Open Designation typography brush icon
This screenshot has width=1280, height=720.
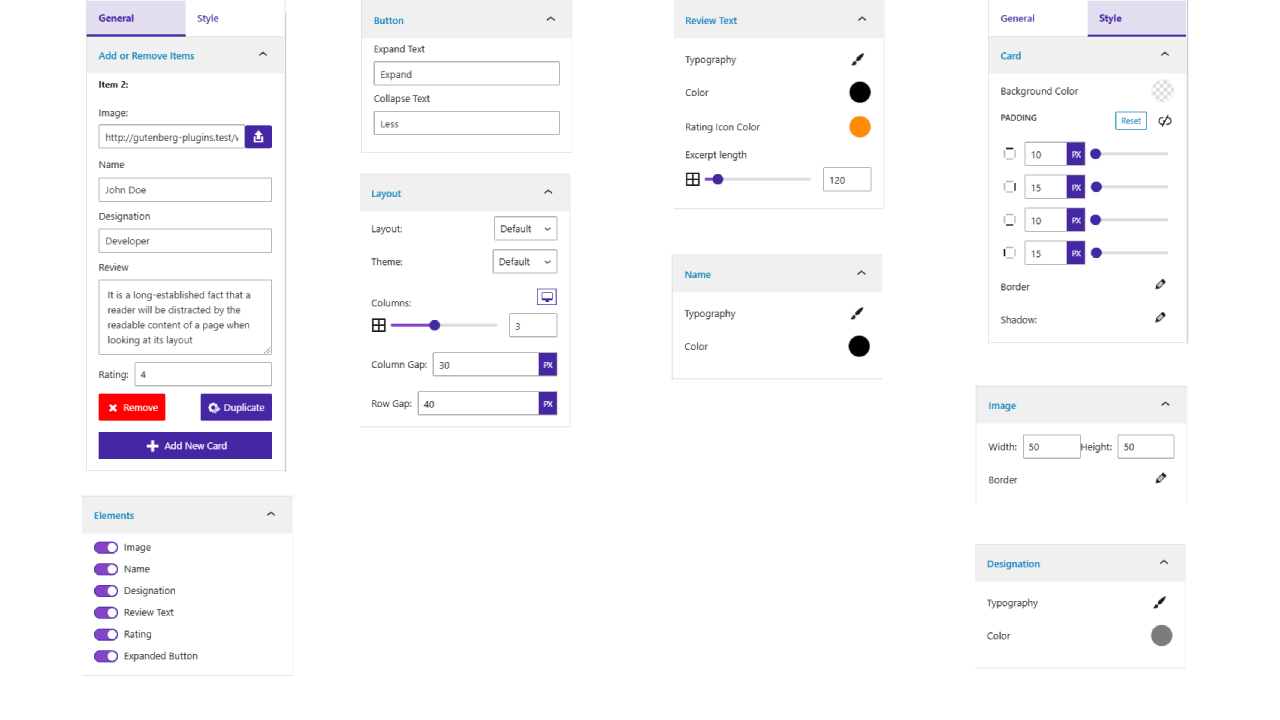tap(1159, 603)
